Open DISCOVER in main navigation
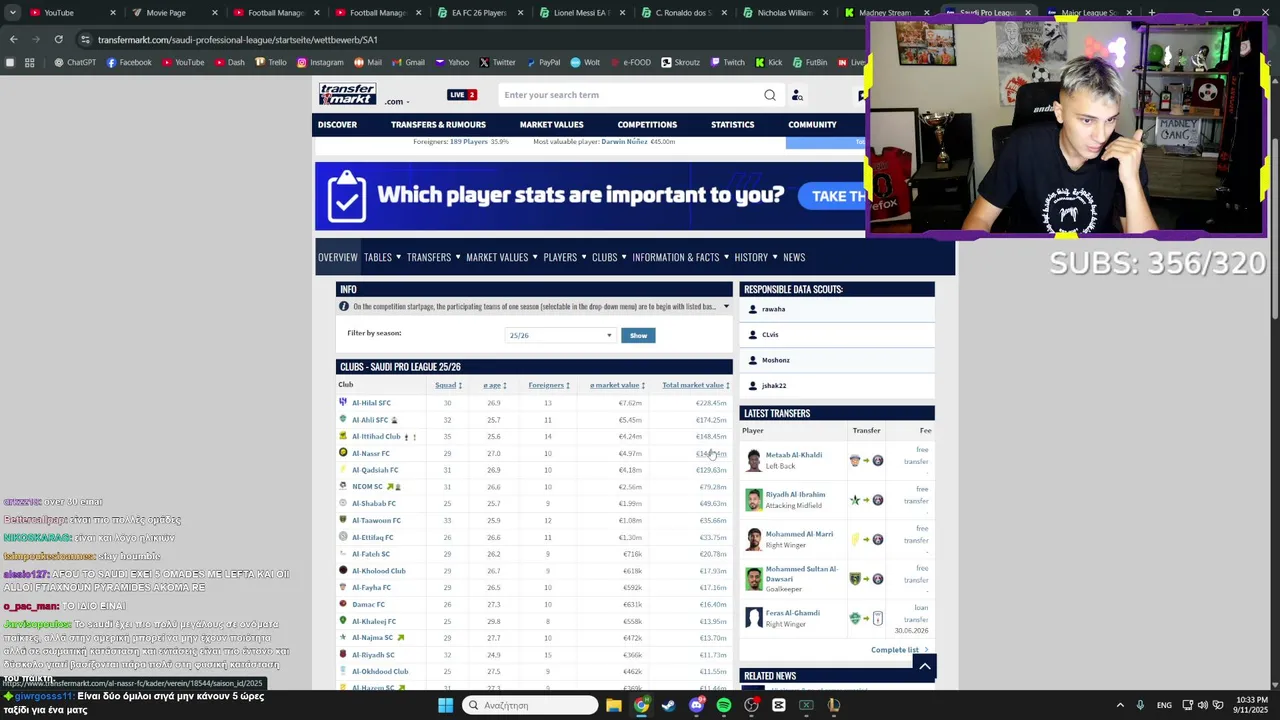 coord(337,125)
